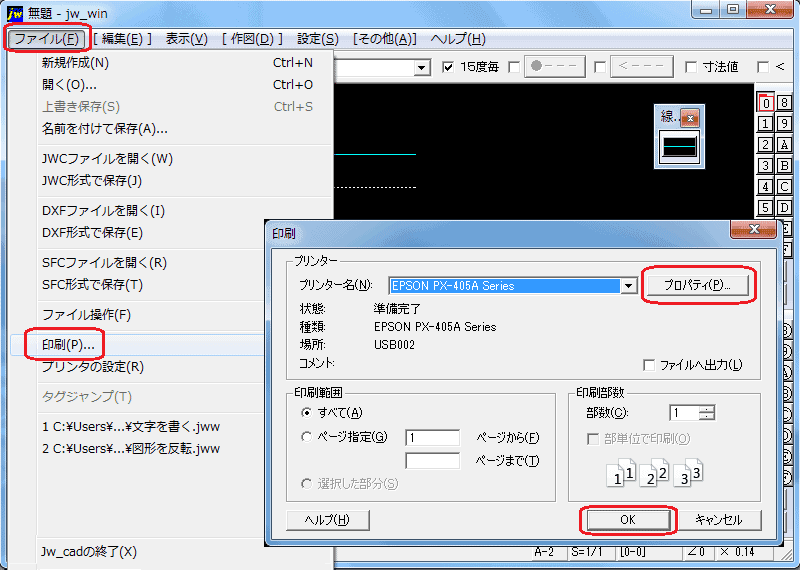
Task: Increase 部数 with the spinner up arrow
Action: (707, 408)
